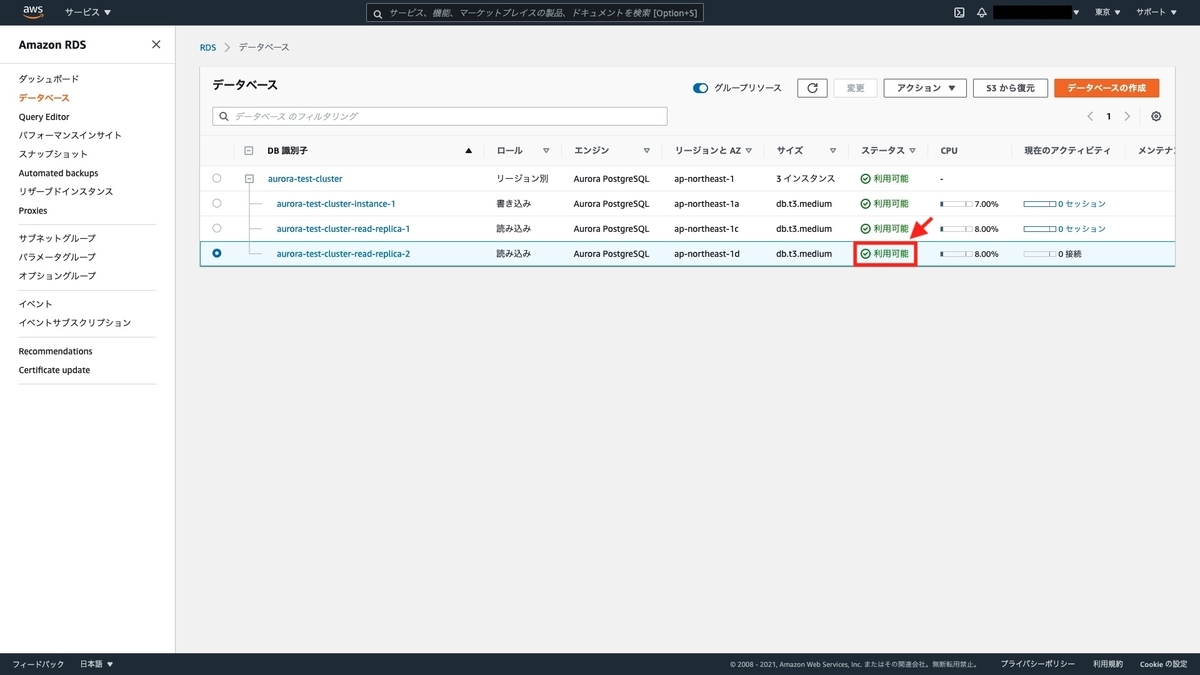Open aurora-test-cluster-instance-1 link
Screen dimensions: 1200x675
click(336, 203)
